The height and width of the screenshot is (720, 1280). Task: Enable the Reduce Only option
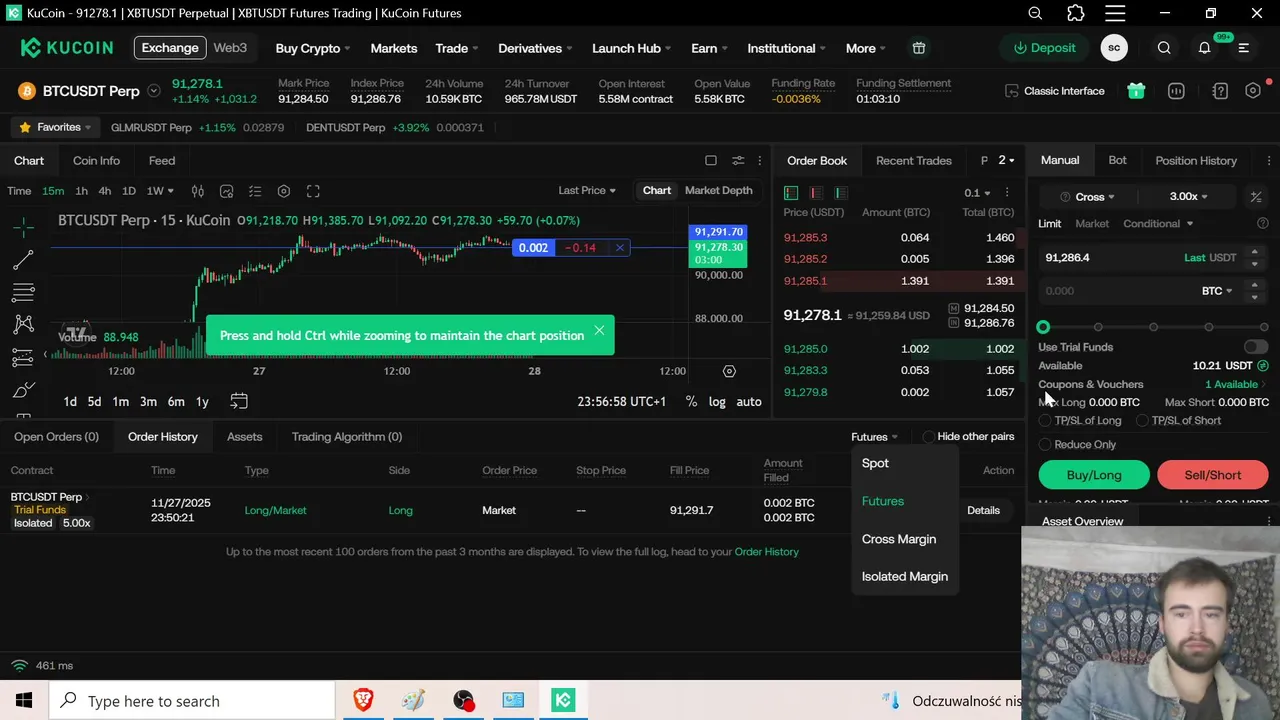coord(1045,445)
